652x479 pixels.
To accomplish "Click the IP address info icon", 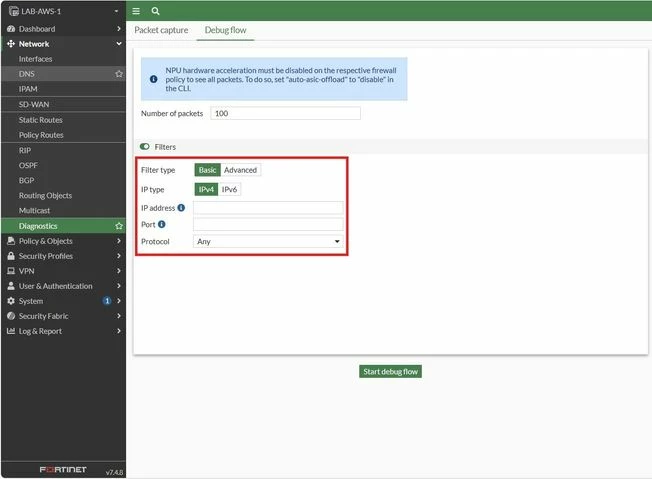I will [x=181, y=207].
